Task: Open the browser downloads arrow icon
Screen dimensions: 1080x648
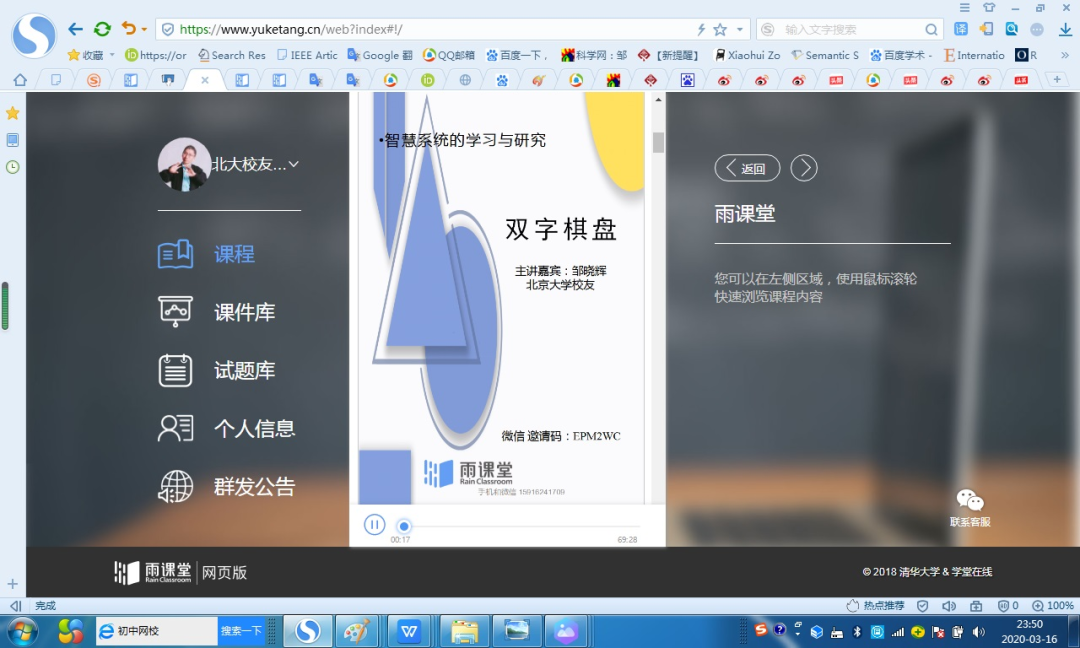Action: coord(1065,29)
